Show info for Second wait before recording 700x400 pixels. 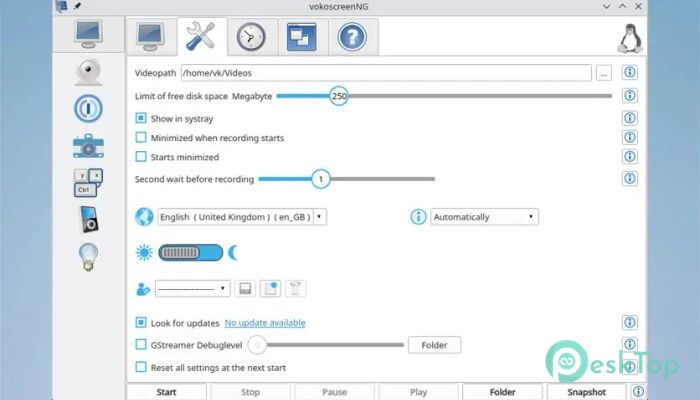click(630, 179)
